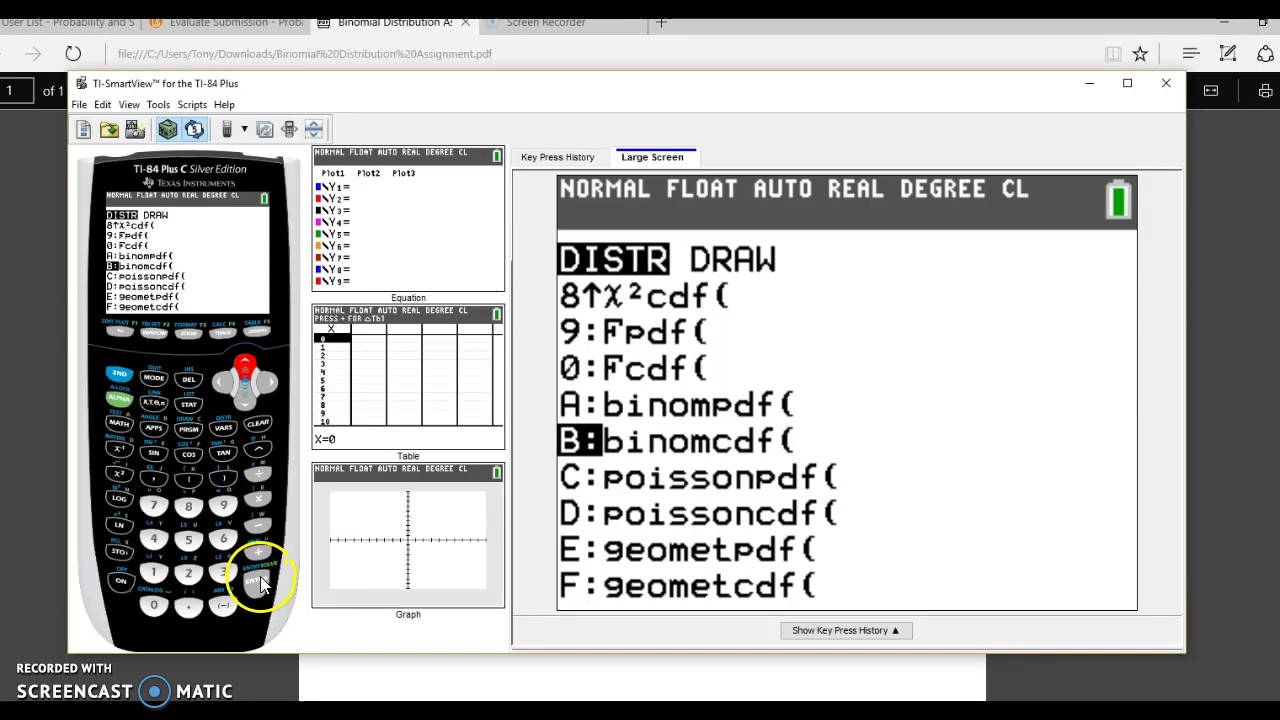Click the number 8 calculator key
The width and height of the screenshot is (1280, 720).
click(188, 507)
